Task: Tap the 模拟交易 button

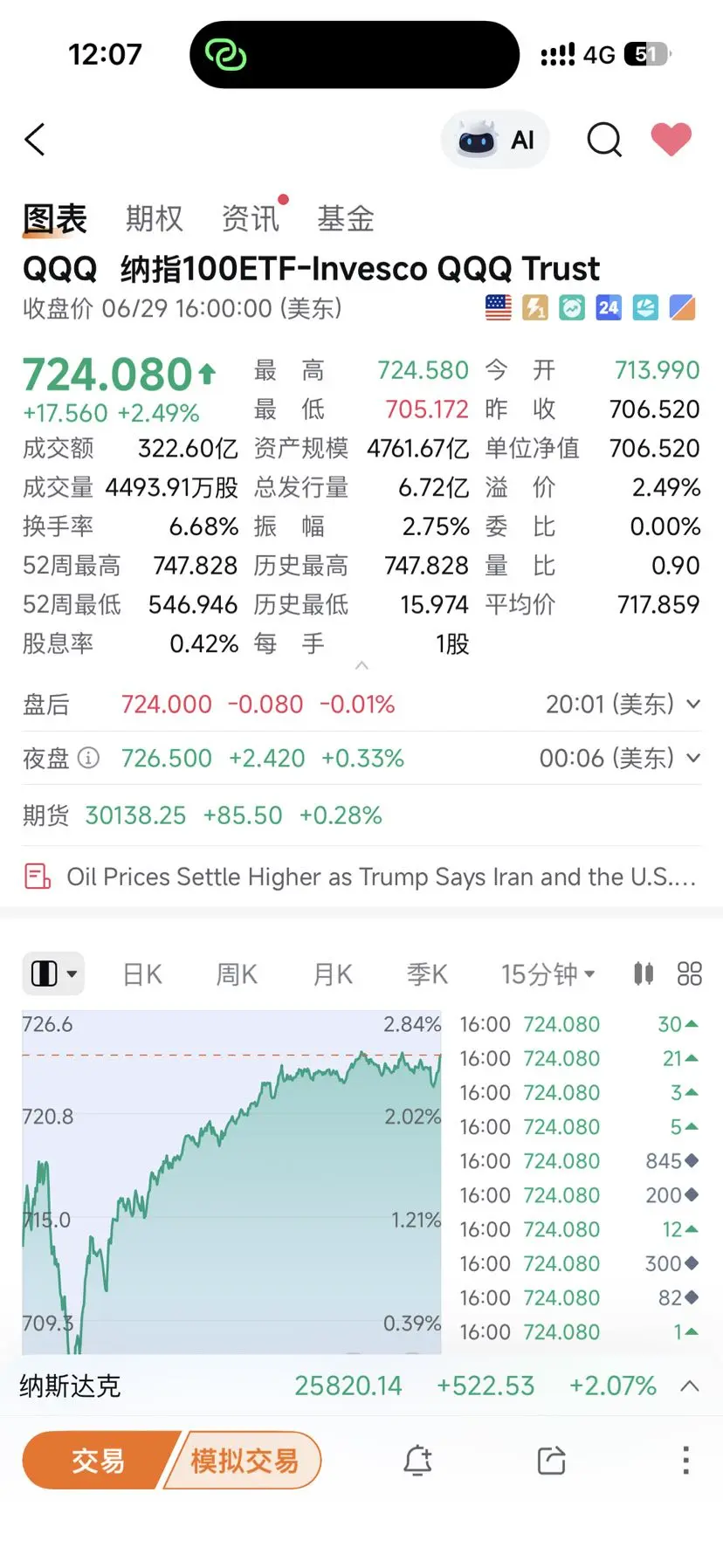Action: [x=244, y=1460]
